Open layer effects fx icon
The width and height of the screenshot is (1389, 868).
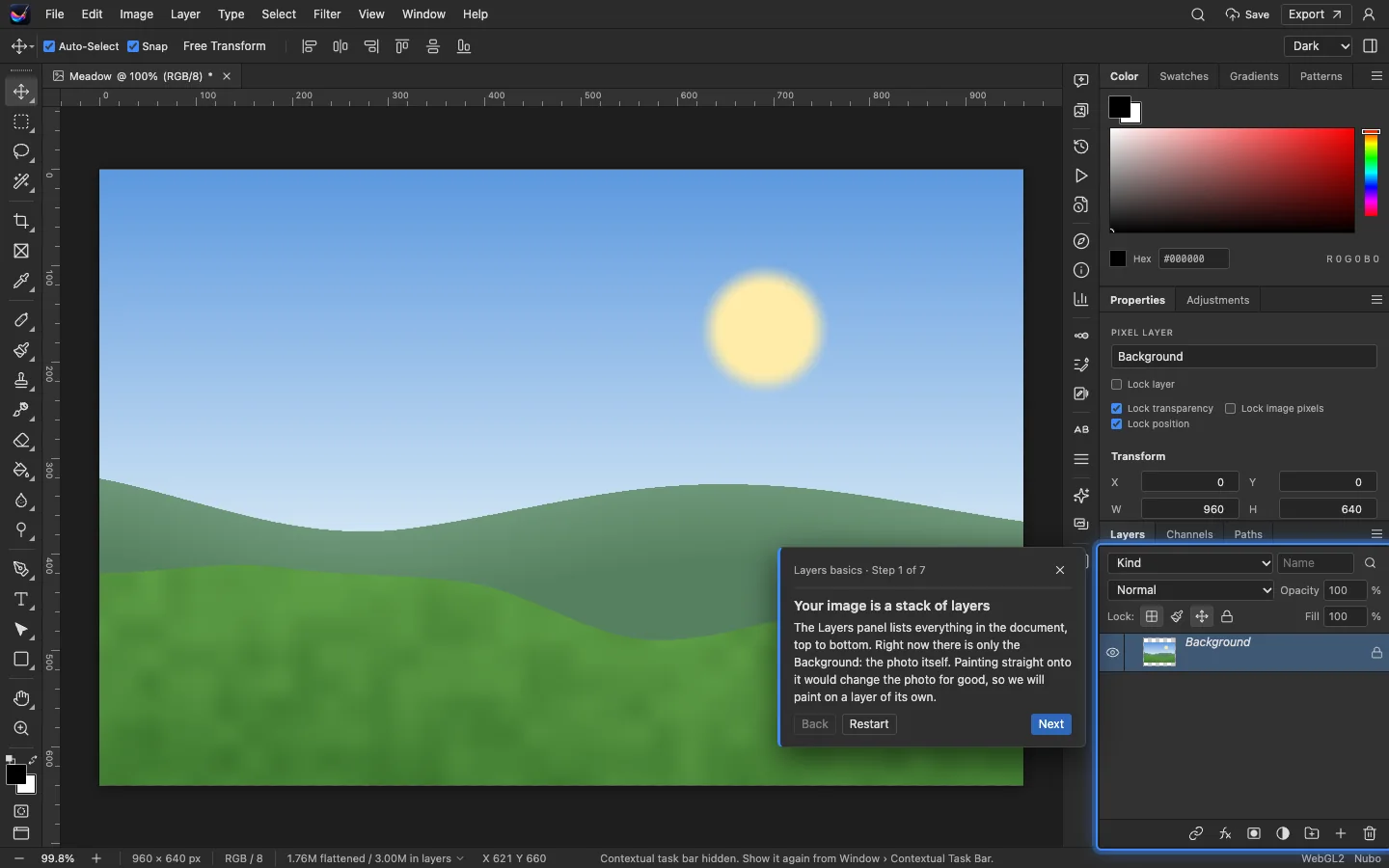coord(1225,833)
